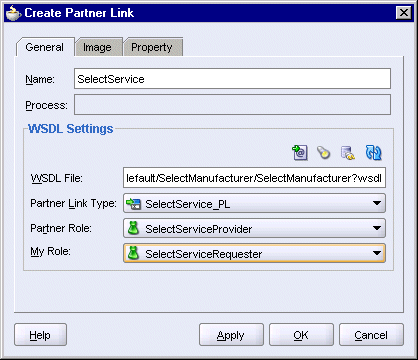
Task: Click inside the WSDL File field
Action: (254, 178)
